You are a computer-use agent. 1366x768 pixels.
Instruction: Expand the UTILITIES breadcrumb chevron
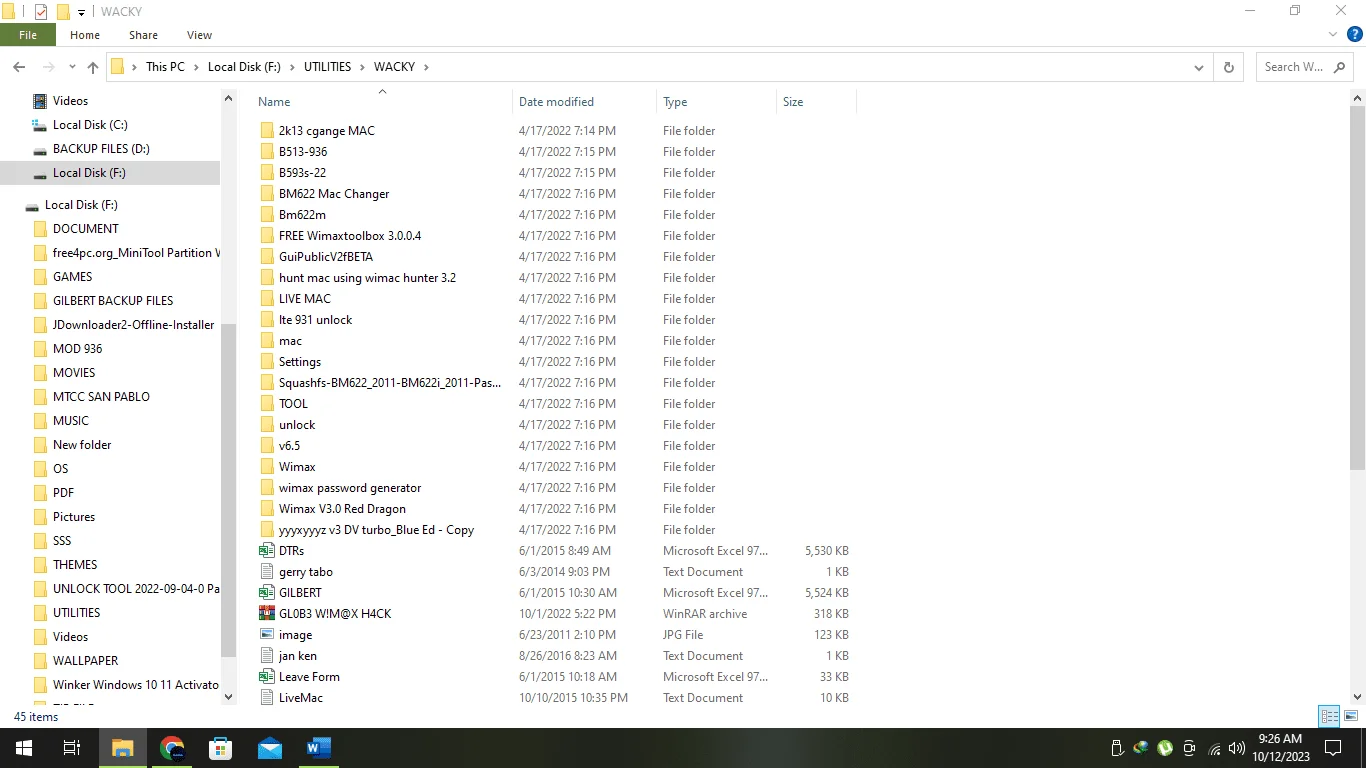pos(362,67)
